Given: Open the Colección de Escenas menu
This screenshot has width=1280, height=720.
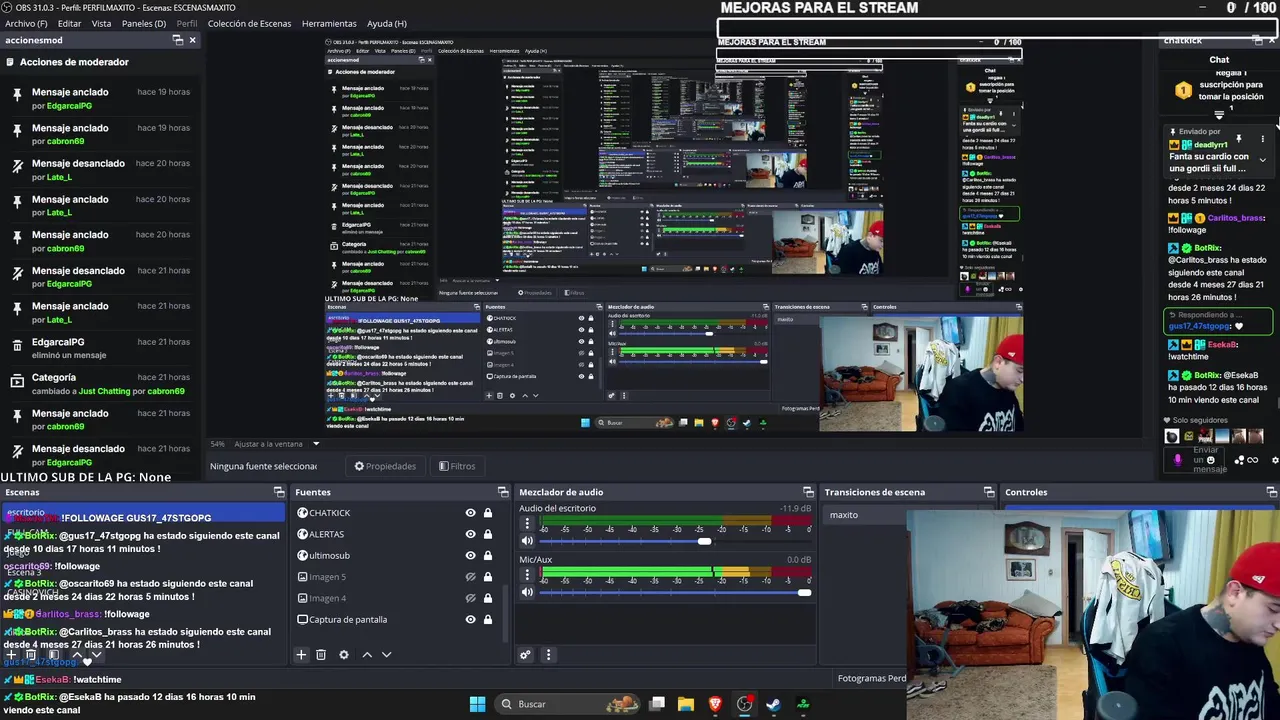Looking at the screenshot, I should (250, 23).
